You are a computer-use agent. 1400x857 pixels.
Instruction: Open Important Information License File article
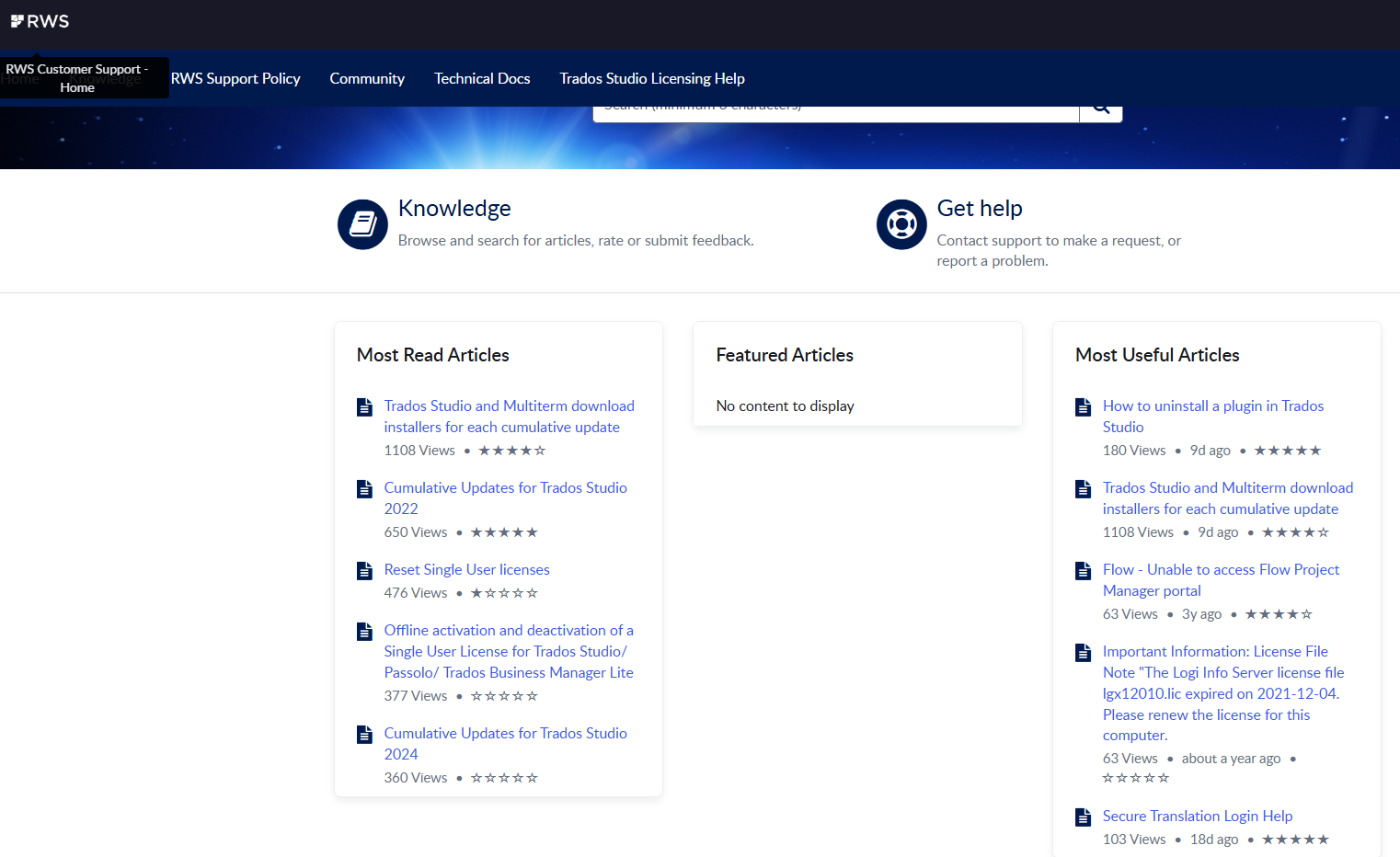[x=1223, y=693]
